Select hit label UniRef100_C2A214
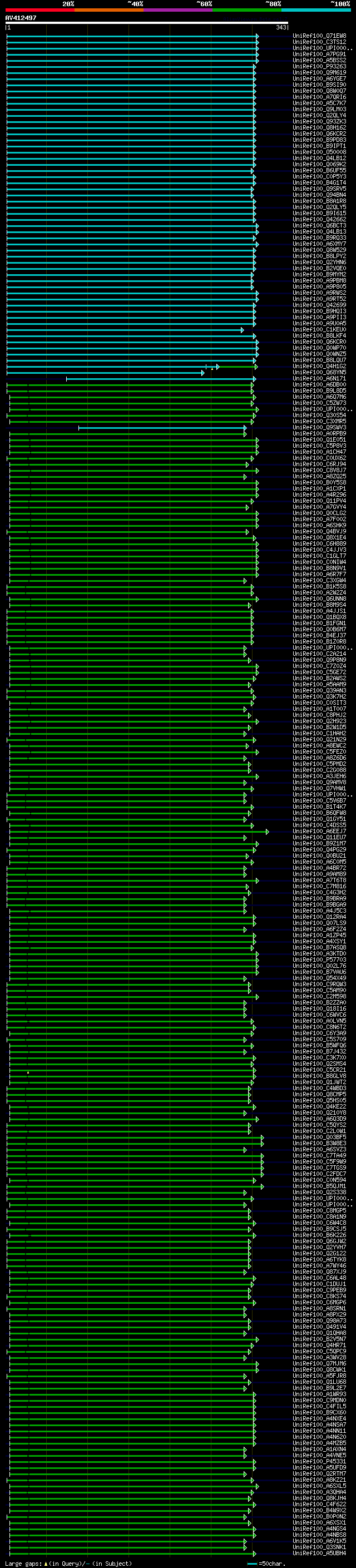The width and height of the screenshot is (356, 1568). coord(319,654)
